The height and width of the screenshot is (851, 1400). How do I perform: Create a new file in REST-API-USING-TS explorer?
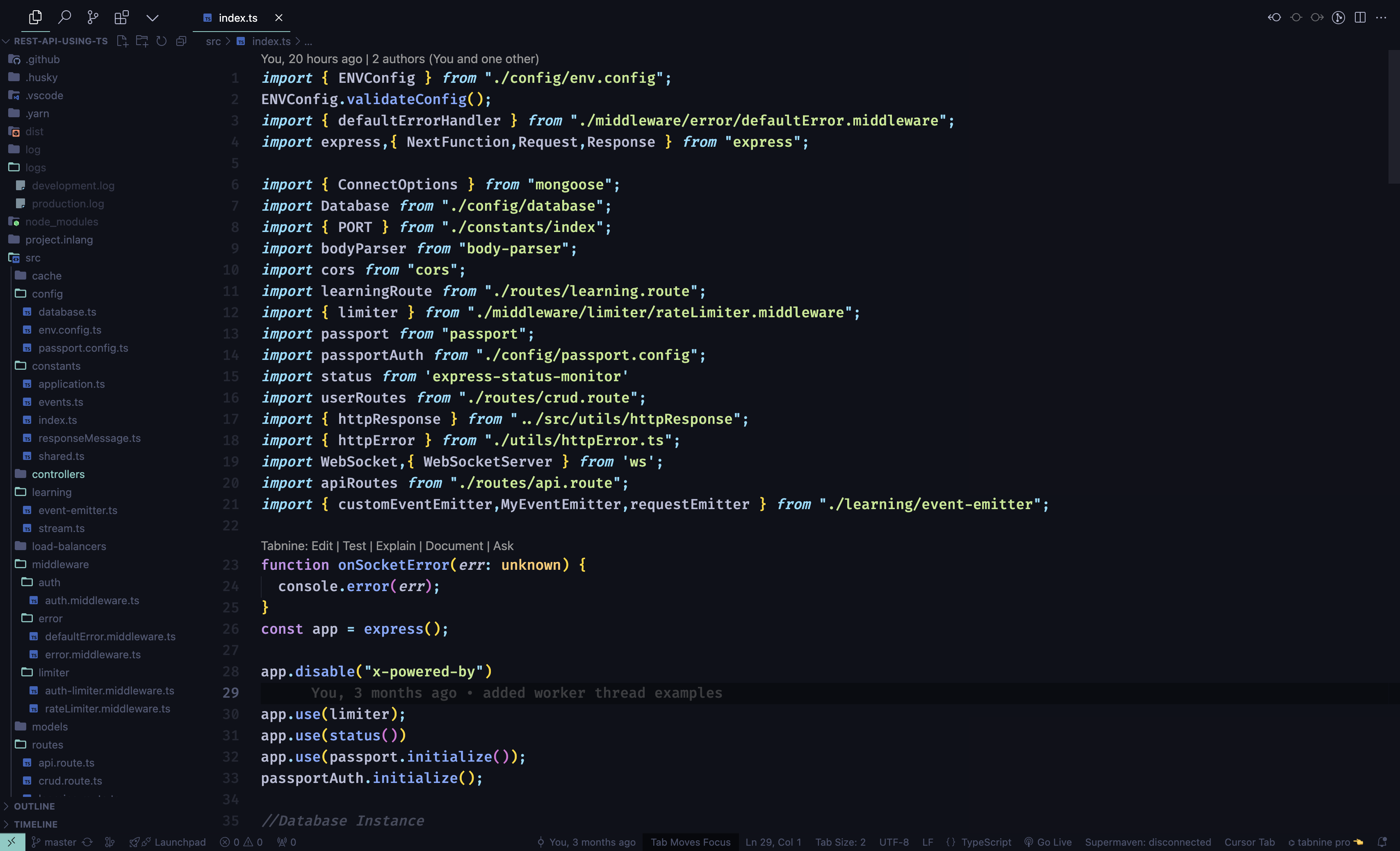(x=122, y=41)
